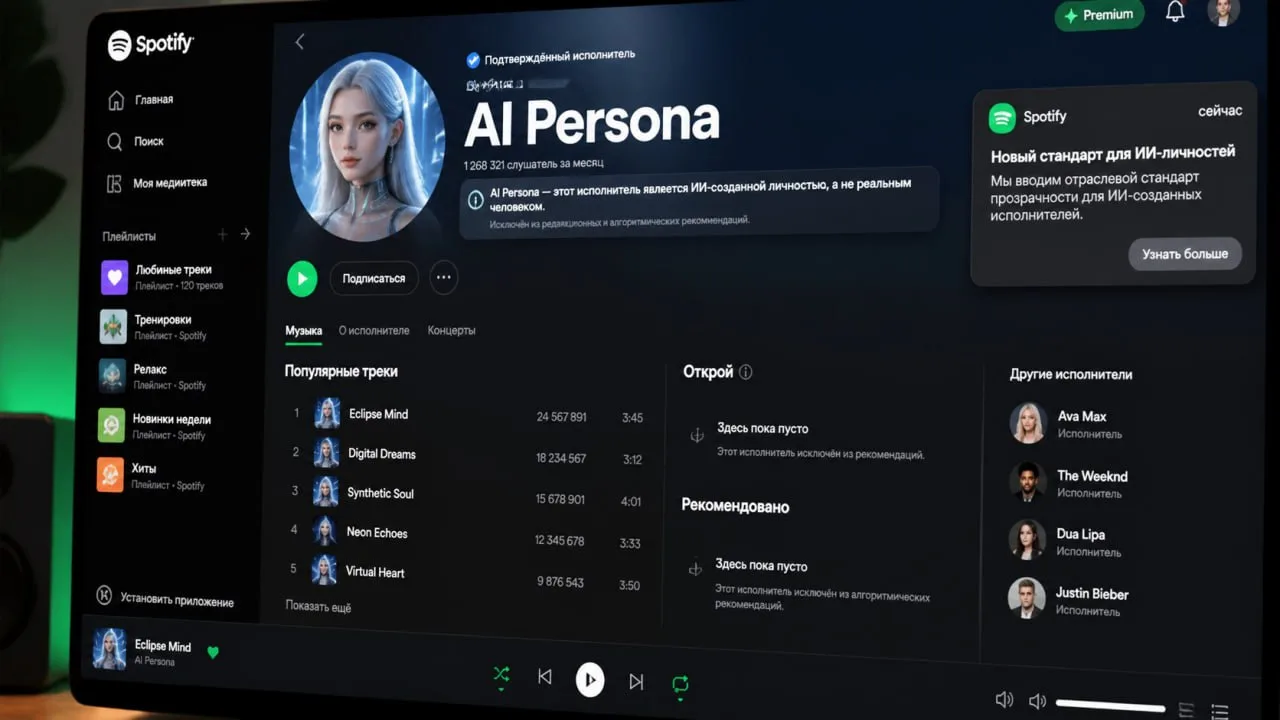Open the three-dot more options menu
The height and width of the screenshot is (720, 1280).
pos(444,278)
